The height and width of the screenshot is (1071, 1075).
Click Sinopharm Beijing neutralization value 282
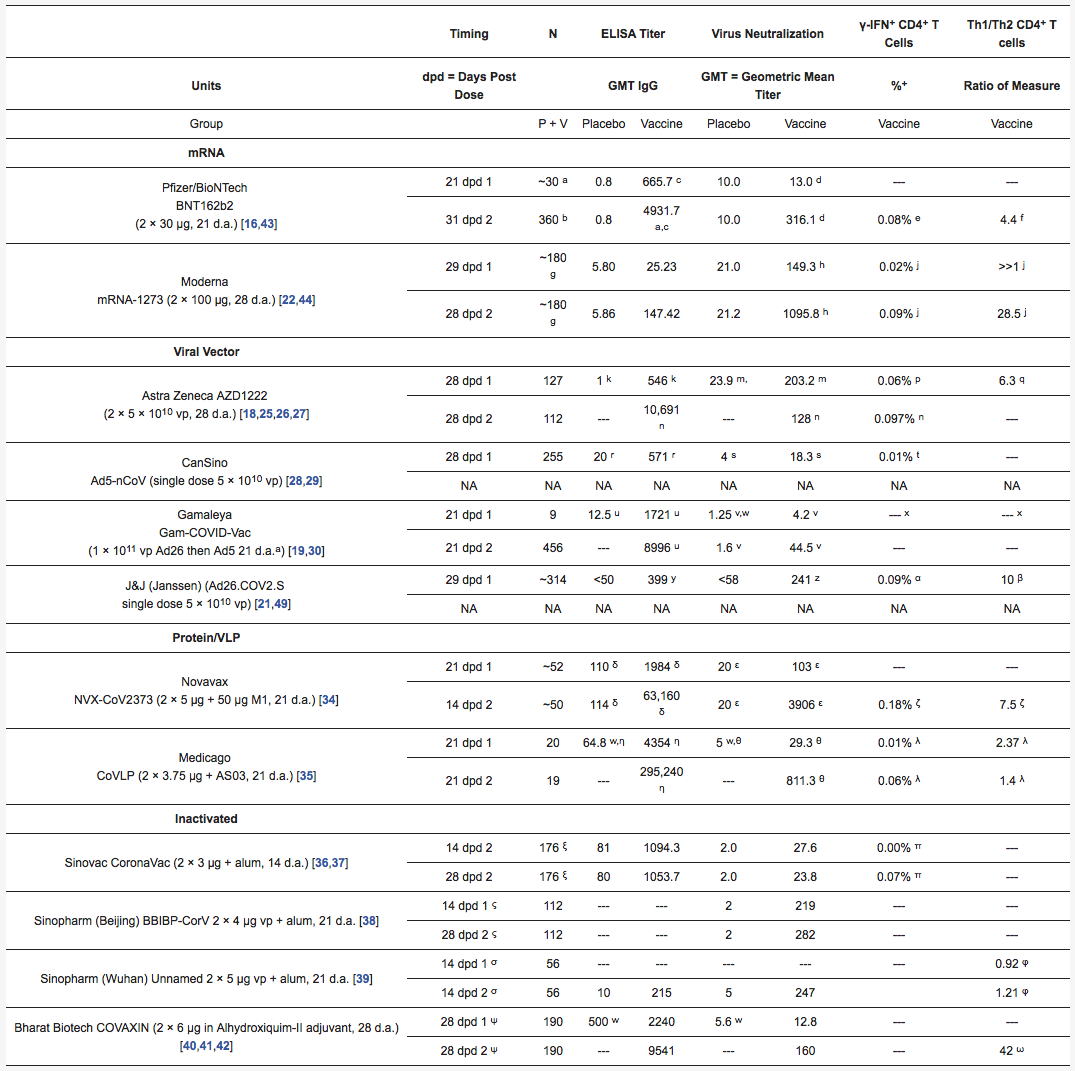pyautogui.click(x=805, y=935)
